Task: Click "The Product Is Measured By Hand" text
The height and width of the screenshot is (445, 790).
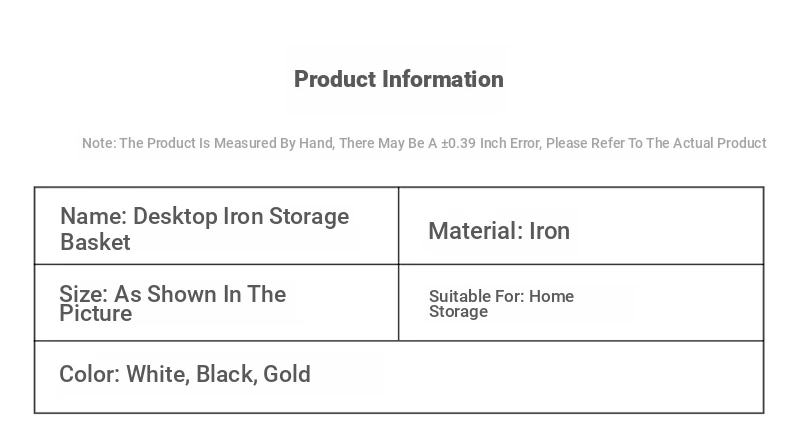Action: click(209, 143)
